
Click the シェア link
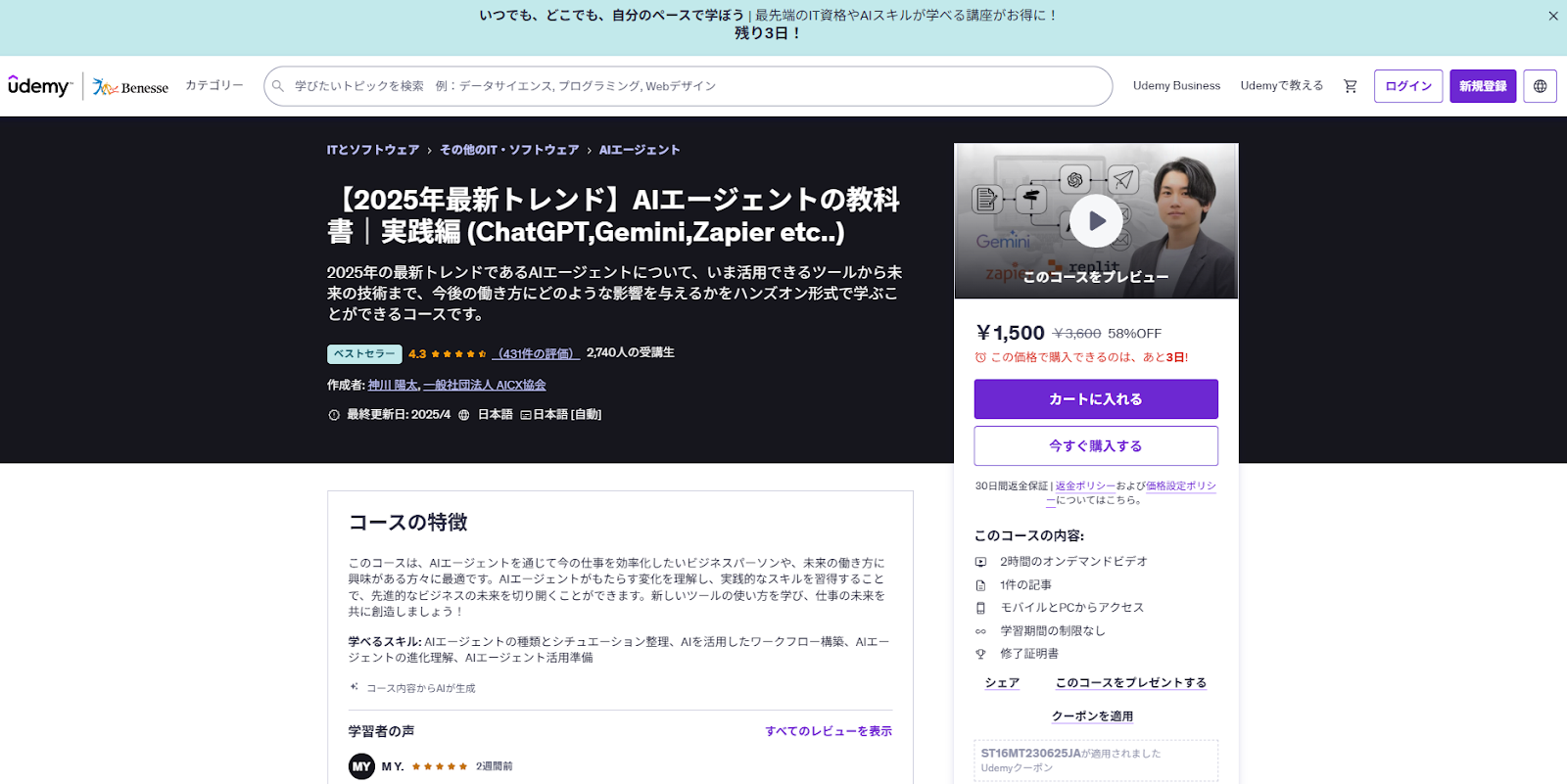point(1002,683)
